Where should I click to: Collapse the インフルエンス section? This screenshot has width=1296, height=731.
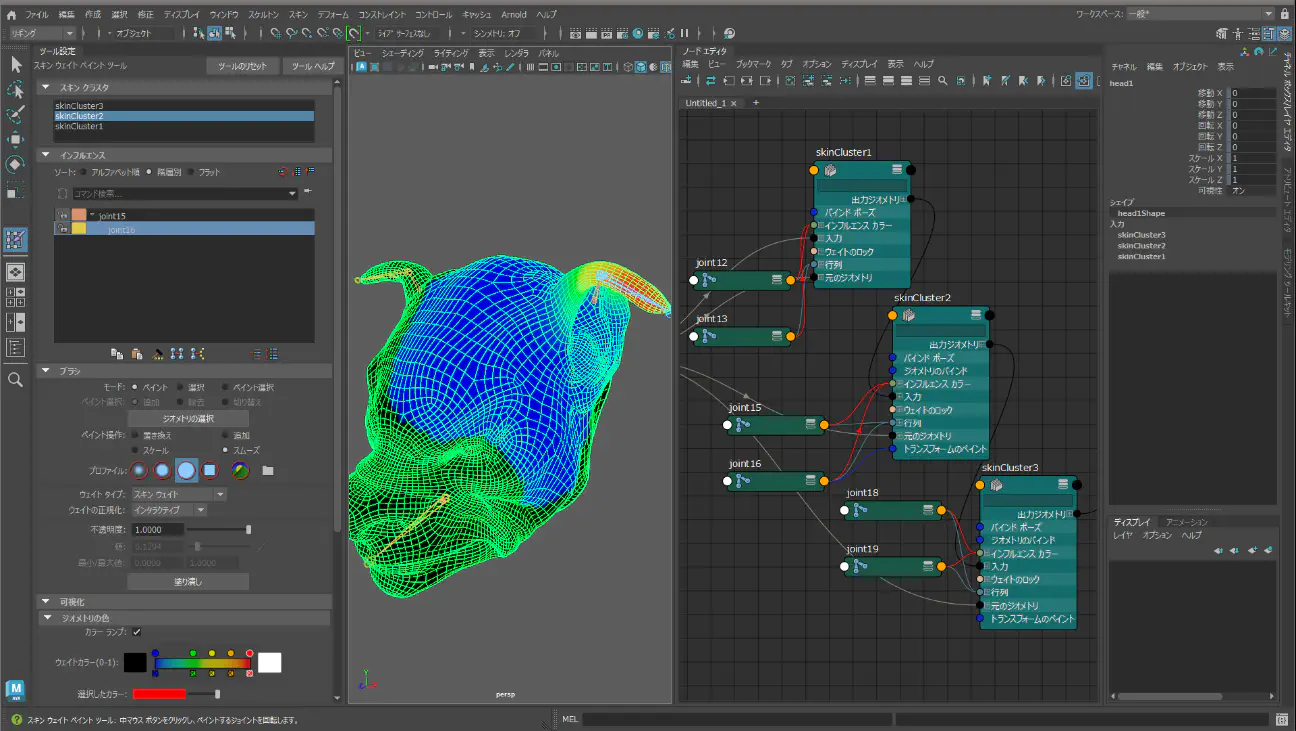point(46,155)
